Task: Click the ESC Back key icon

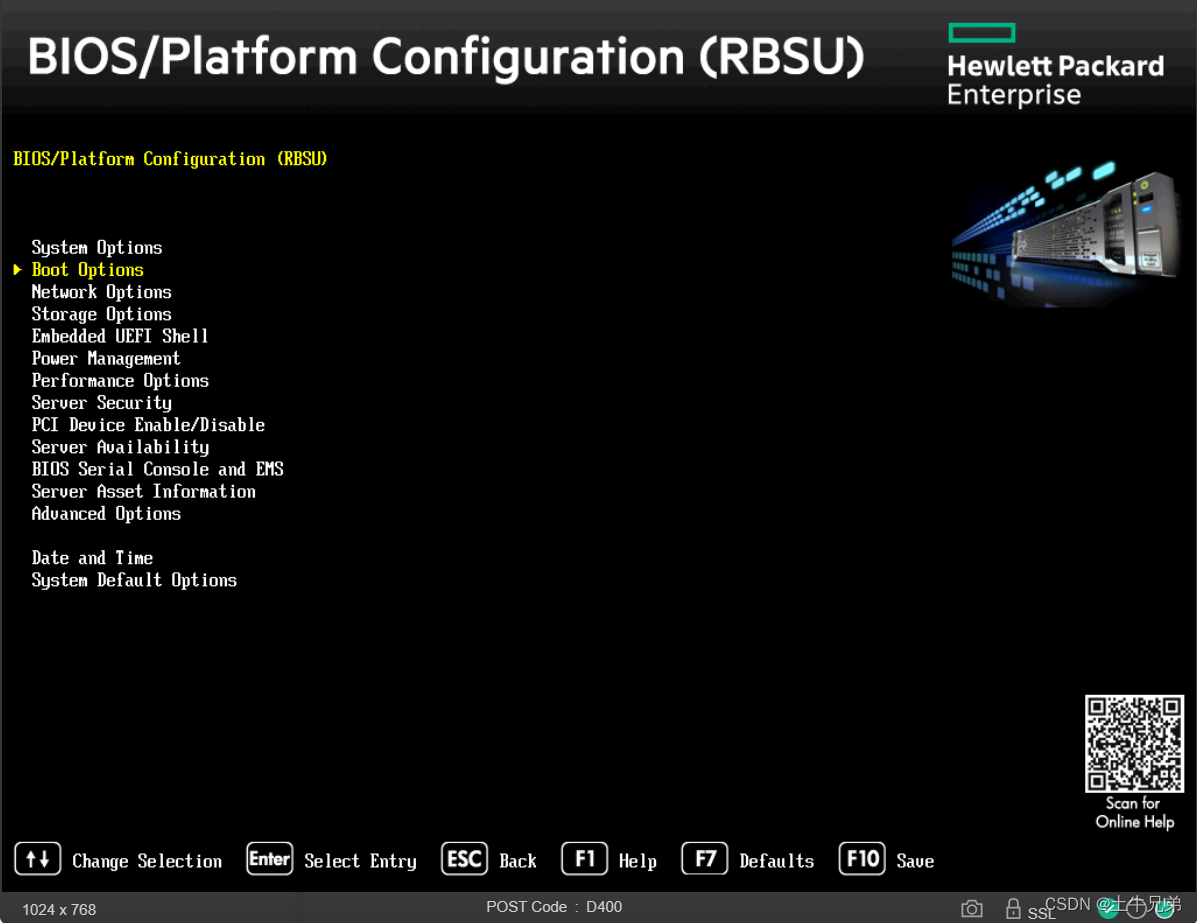Action: pyautogui.click(x=463, y=858)
